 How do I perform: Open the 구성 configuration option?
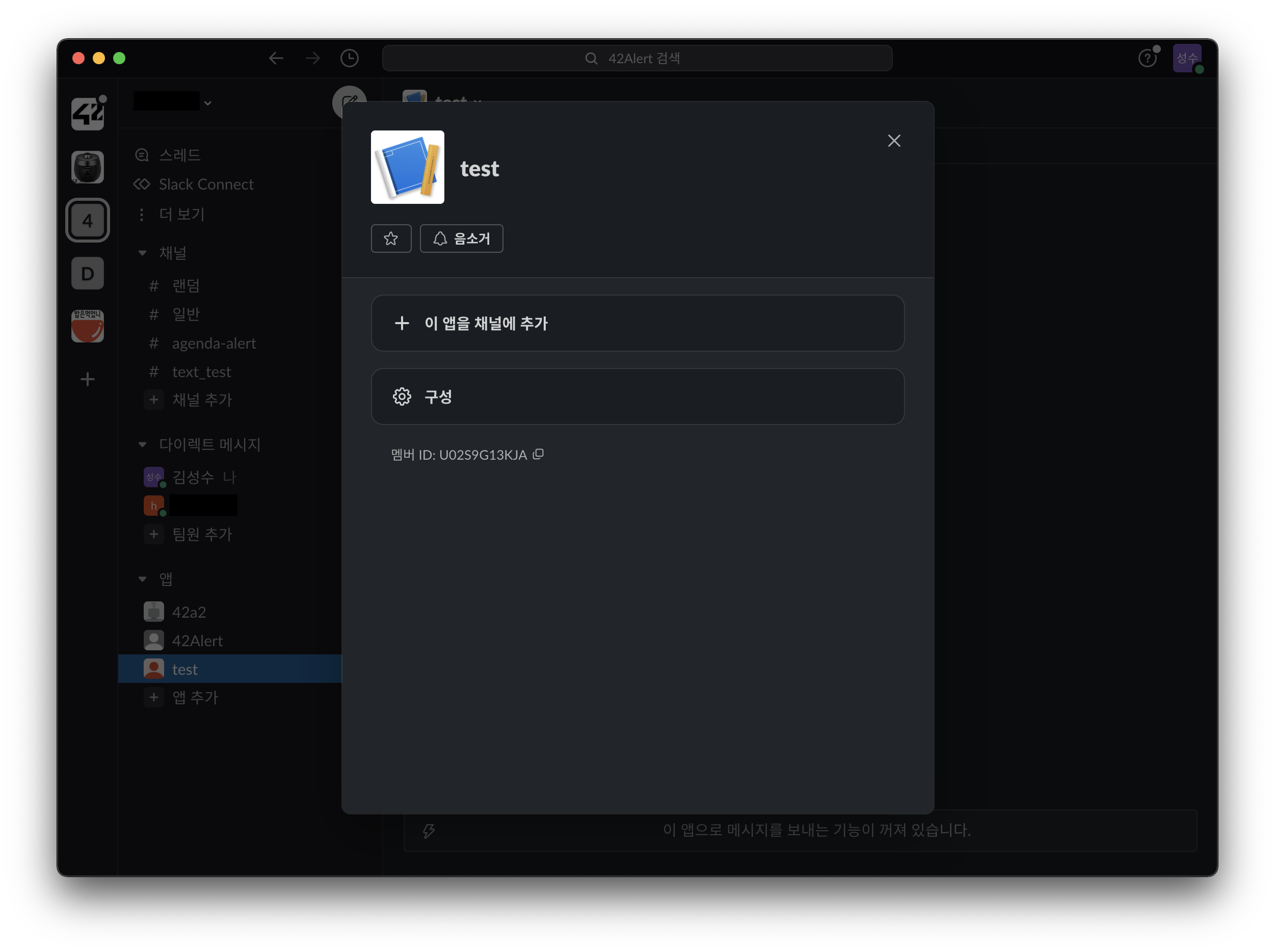click(x=637, y=396)
